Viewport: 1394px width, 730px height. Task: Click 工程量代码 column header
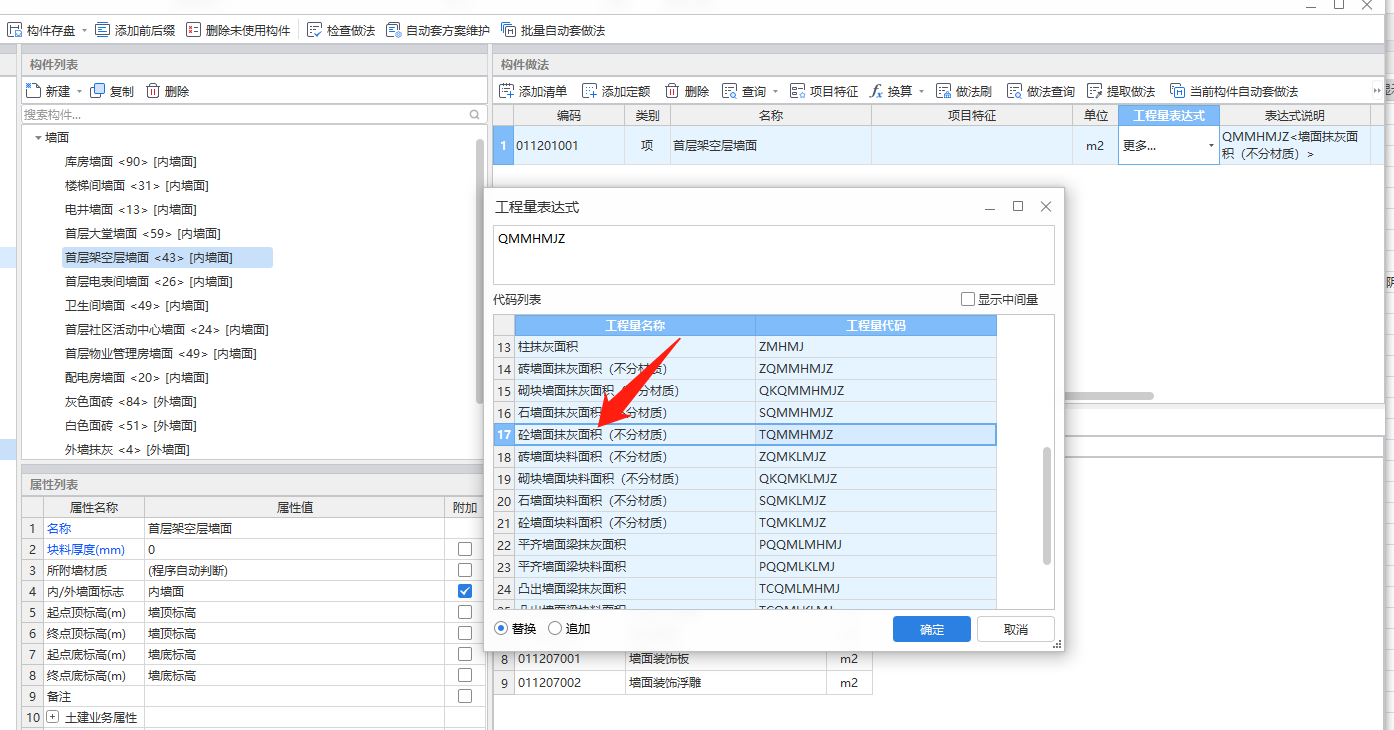tap(876, 325)
